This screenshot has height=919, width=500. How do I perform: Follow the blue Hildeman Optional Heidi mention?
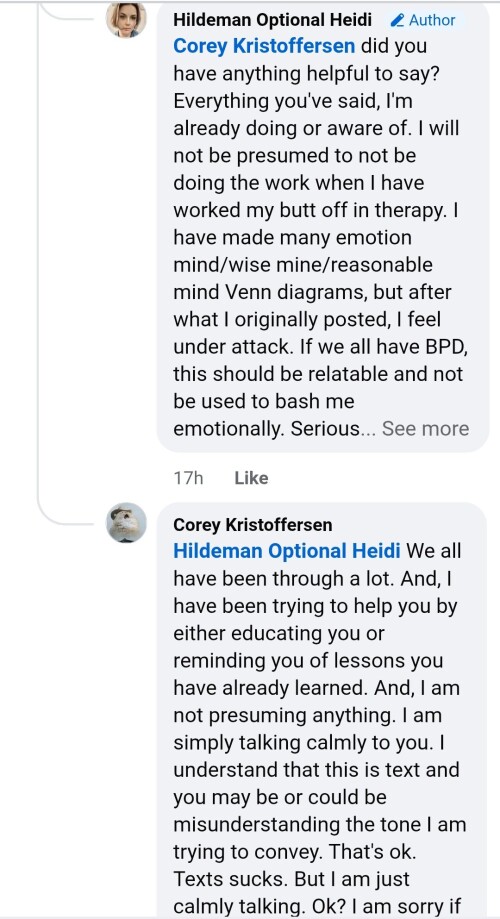287,551
